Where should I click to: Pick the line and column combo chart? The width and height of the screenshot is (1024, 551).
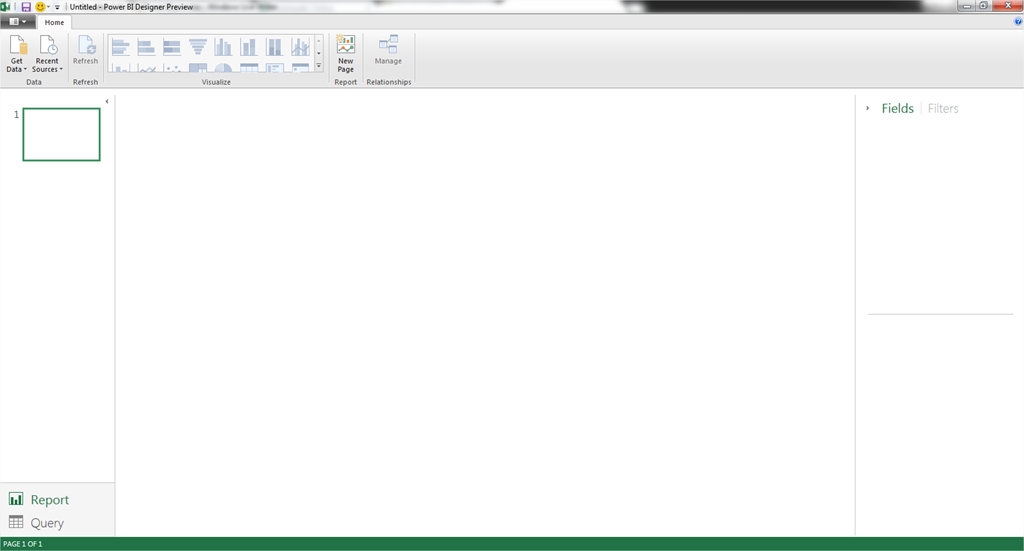[x=300, y=47]
